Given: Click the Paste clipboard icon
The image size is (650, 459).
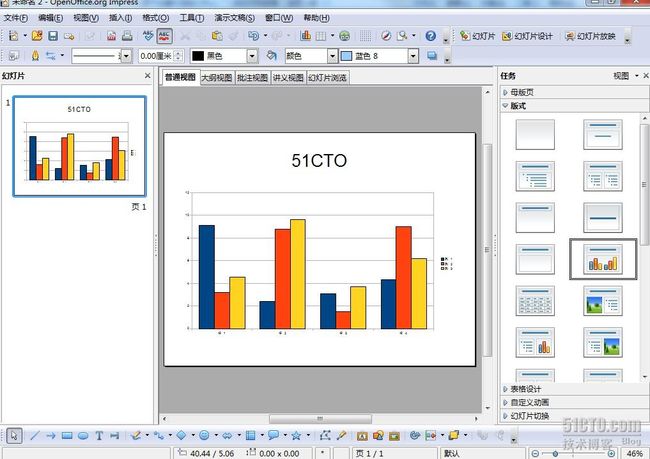Looking at the screenshot, I should click(x=217, y=36).
